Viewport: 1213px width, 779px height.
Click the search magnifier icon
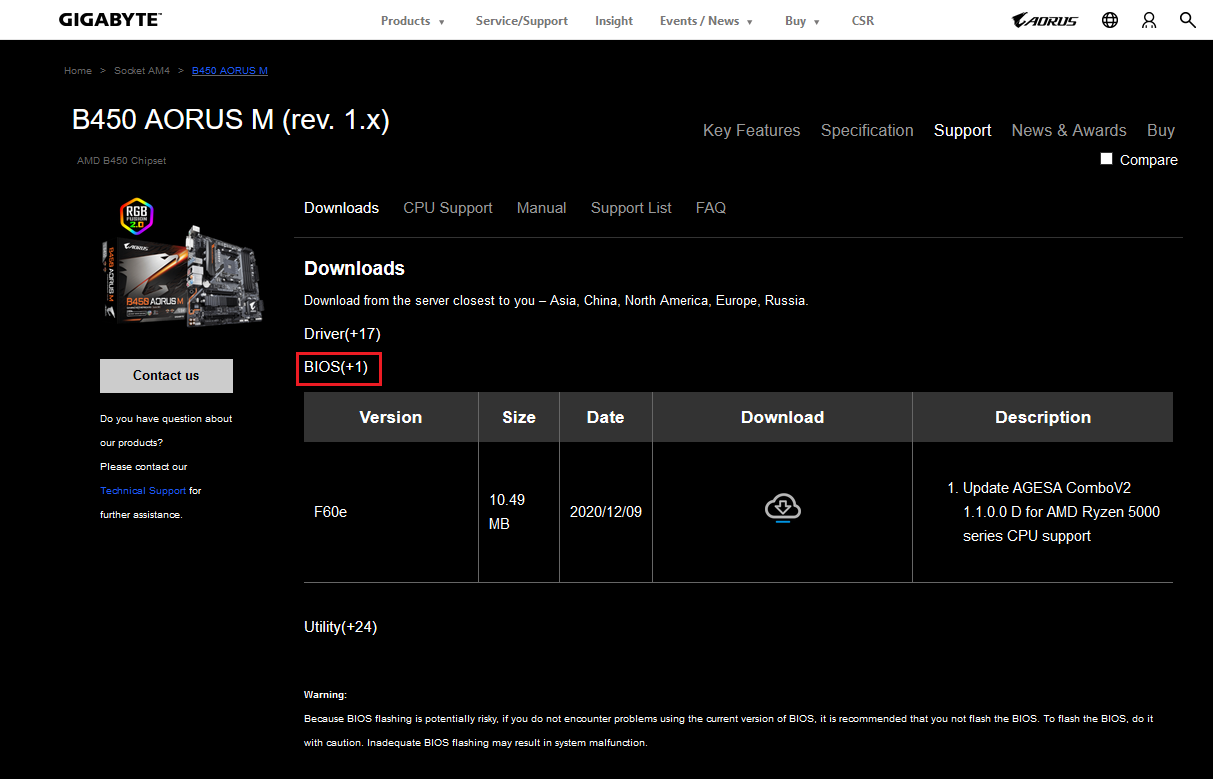point(1187,20)
